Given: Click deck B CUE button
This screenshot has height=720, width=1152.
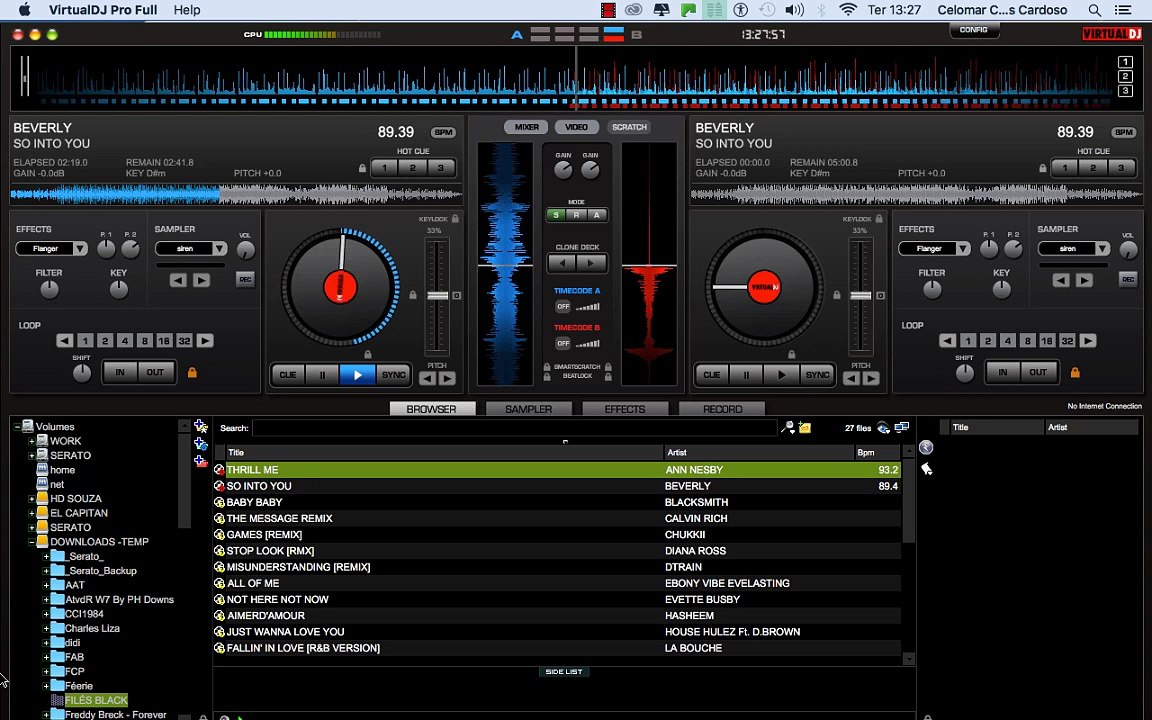Looking at the screenshot, I should [711, 375].
